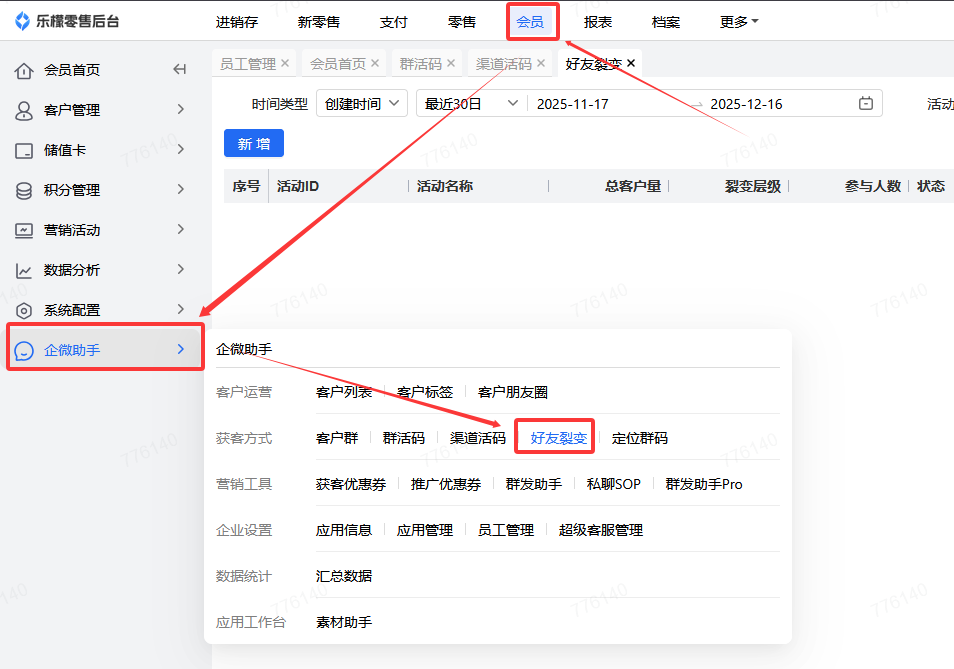Viewport: 954px width, 669px height.
Task: Open 群活码 in the flyout menu
Action: (403, 438)
